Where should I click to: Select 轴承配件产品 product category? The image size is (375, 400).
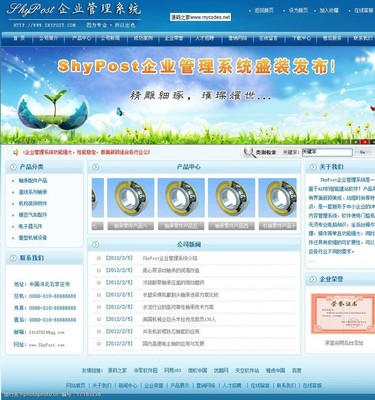click(x=33, y=181)
